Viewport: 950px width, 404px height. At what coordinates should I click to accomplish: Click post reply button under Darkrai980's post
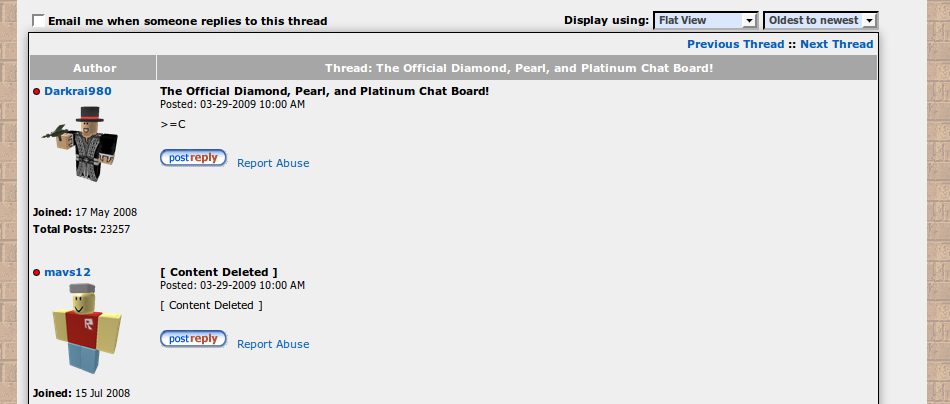(x=193, y=157)
